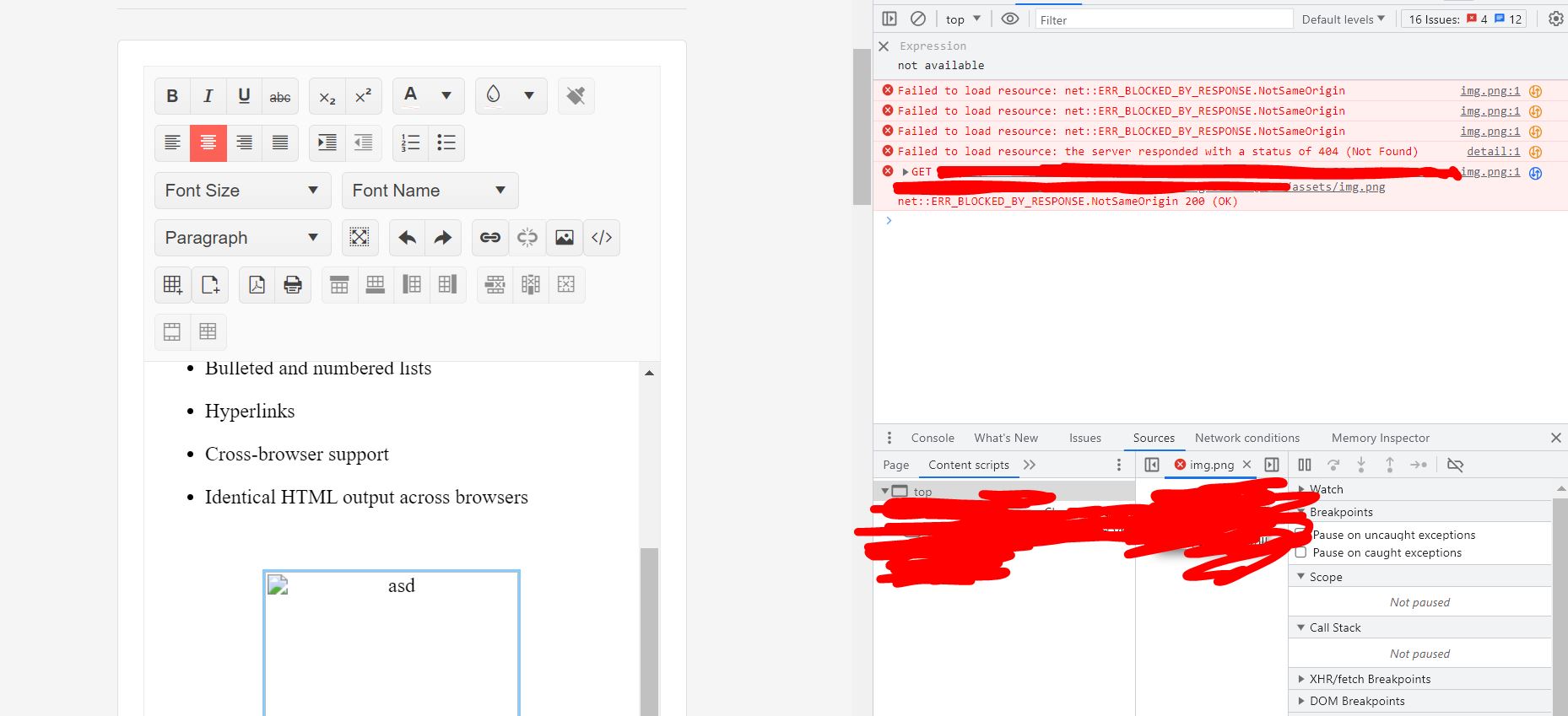Select the numbered list button
1568x716 pixels.
(x=411, y=143)
